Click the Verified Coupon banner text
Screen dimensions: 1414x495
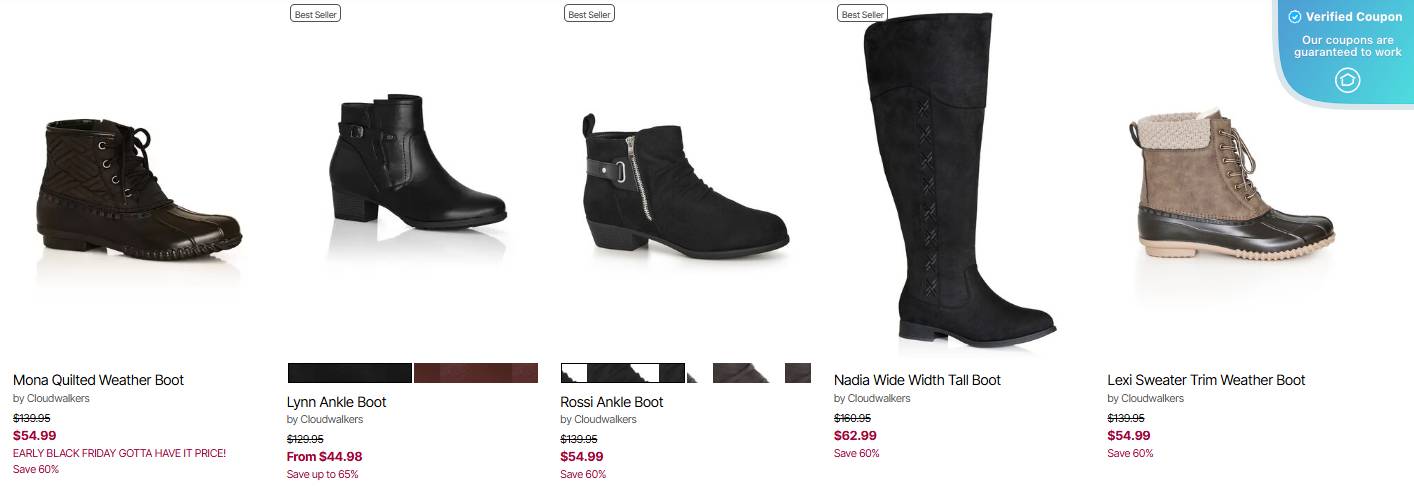pyautogui.click(x=1354, y=17)
